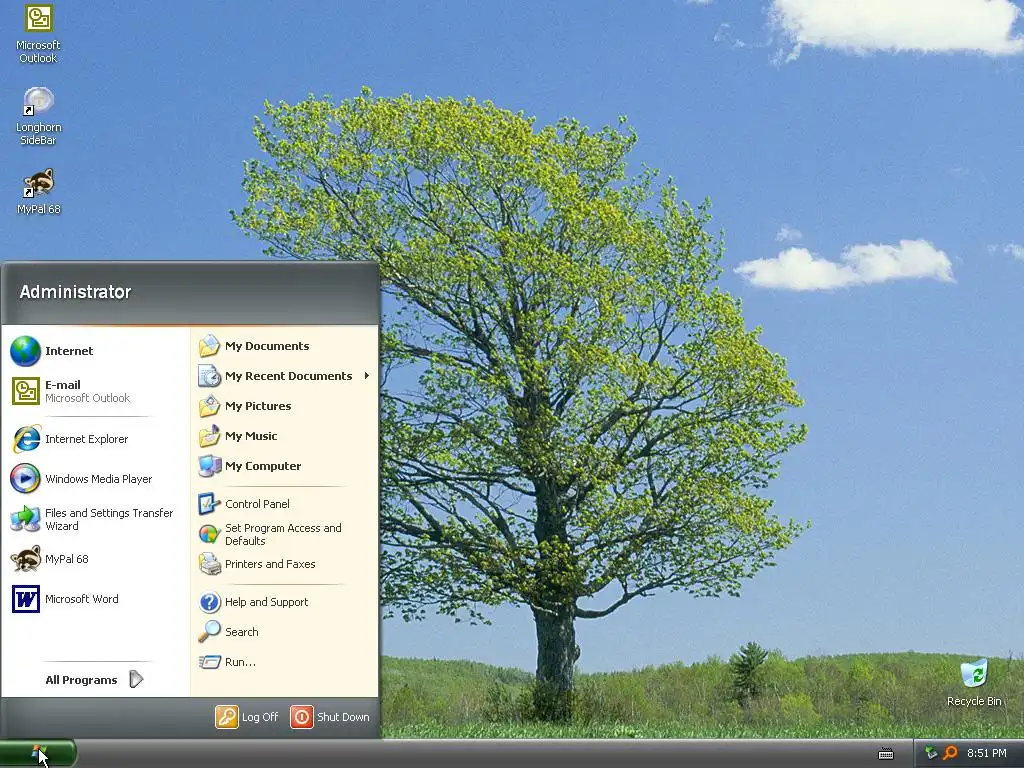The height and width of the screenshot is (768, 1024).
Task: Open My Documents label
Action: tap(267, 345)
